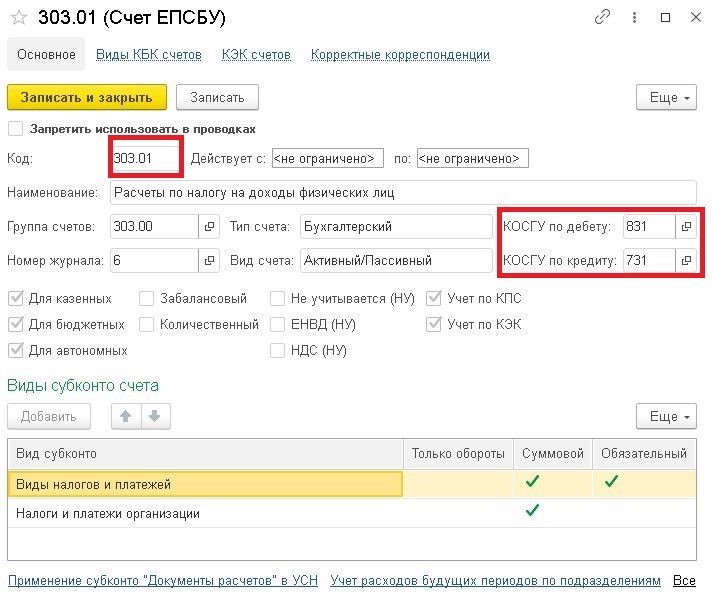Enable 'Запретить использовать в проводках' checkbox

pyautogui.click(x=15, y=129)
